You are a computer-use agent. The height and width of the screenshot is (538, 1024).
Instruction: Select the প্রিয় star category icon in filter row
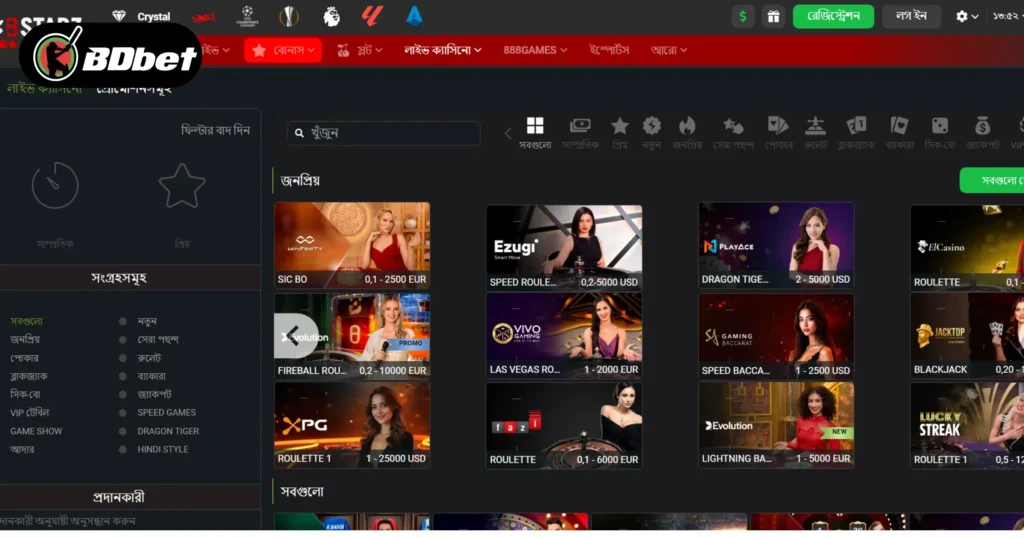point(619,125)
